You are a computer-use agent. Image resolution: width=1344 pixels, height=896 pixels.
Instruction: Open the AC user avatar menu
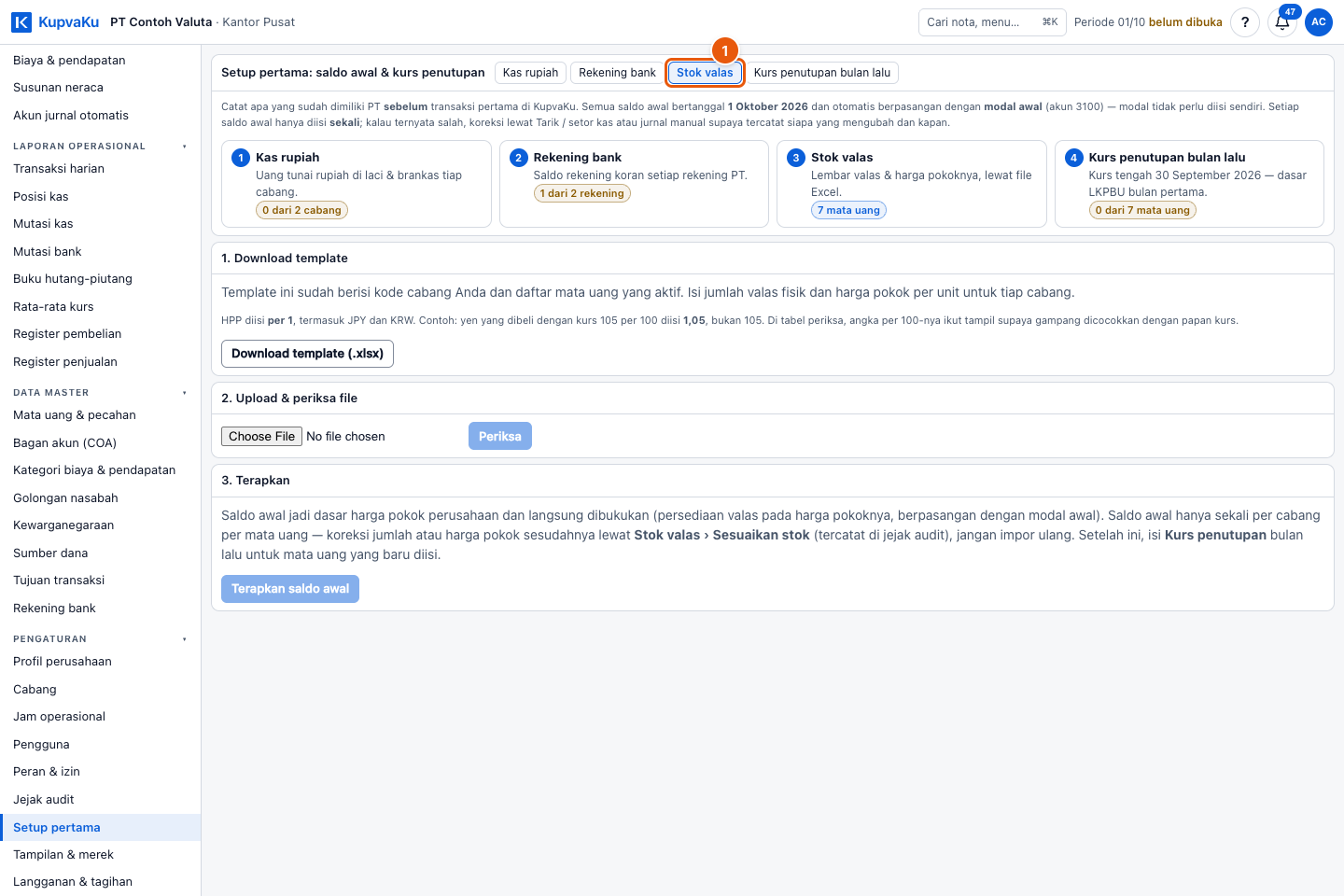(1319, 22)
